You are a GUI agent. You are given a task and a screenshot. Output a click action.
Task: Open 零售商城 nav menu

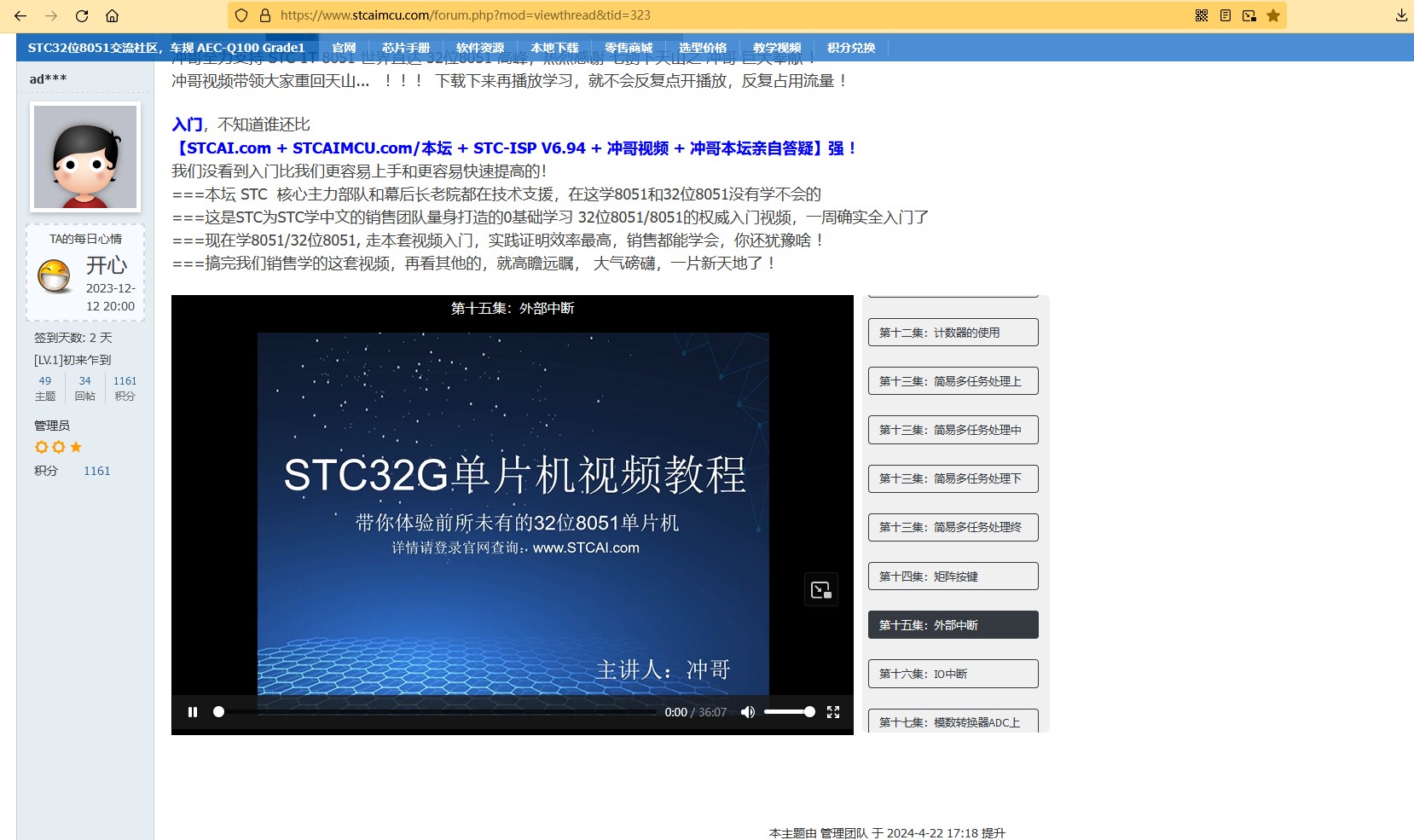(x=629, y=48)
